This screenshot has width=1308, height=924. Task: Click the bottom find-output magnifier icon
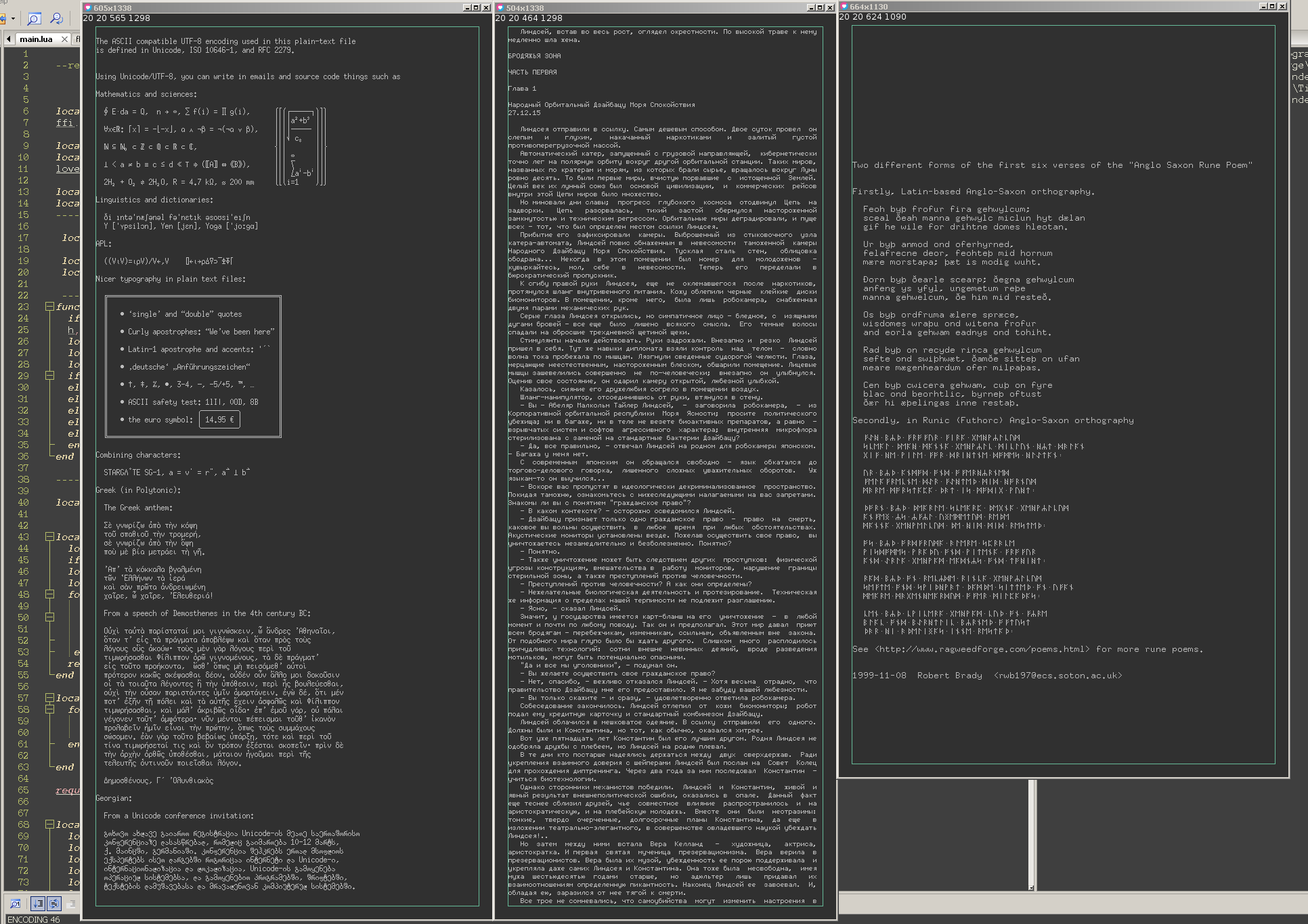16,903
